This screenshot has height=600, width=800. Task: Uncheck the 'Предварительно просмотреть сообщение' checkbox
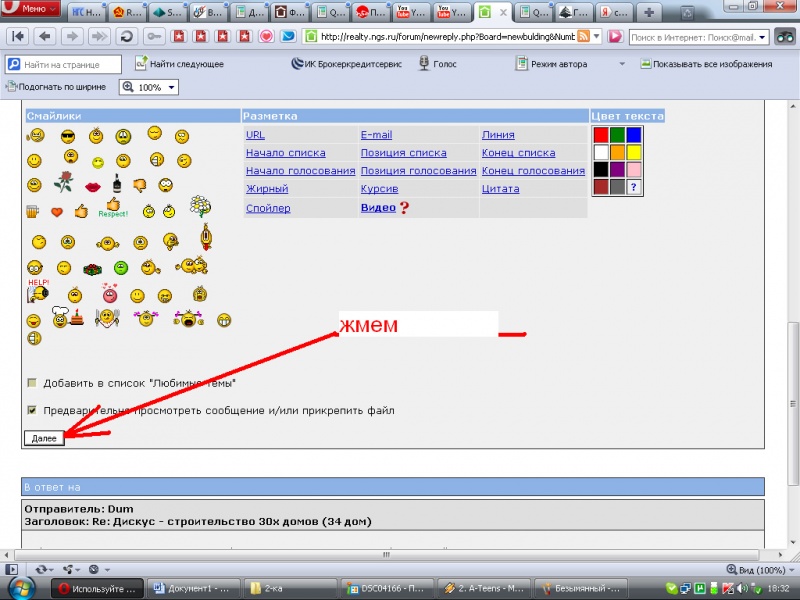click(32, 410)
